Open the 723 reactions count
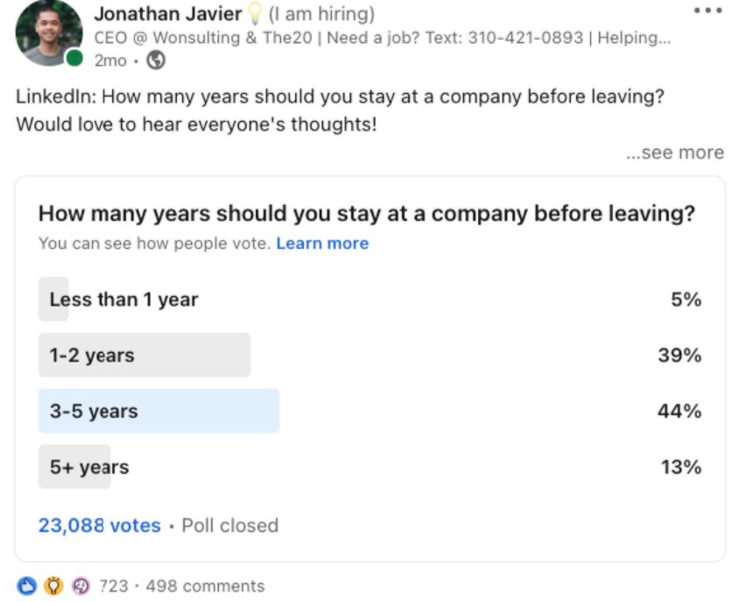The width and height of the screenshot is (739, 602). pos(114,586)
